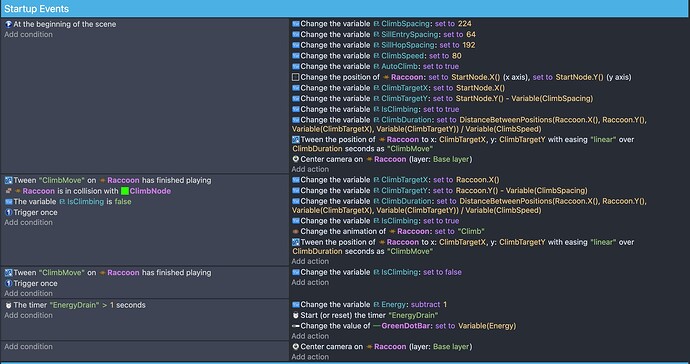Click "Add action" under IsClimbing set to false
The height and width of the screenshot is (364, 690).
tap(310, 282)
